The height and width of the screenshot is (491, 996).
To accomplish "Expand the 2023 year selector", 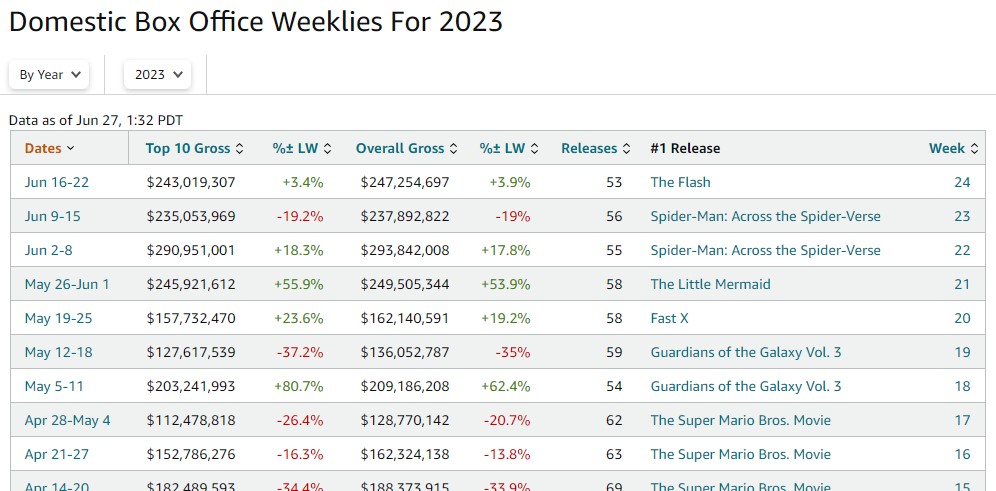I will [x=157, y=74].
